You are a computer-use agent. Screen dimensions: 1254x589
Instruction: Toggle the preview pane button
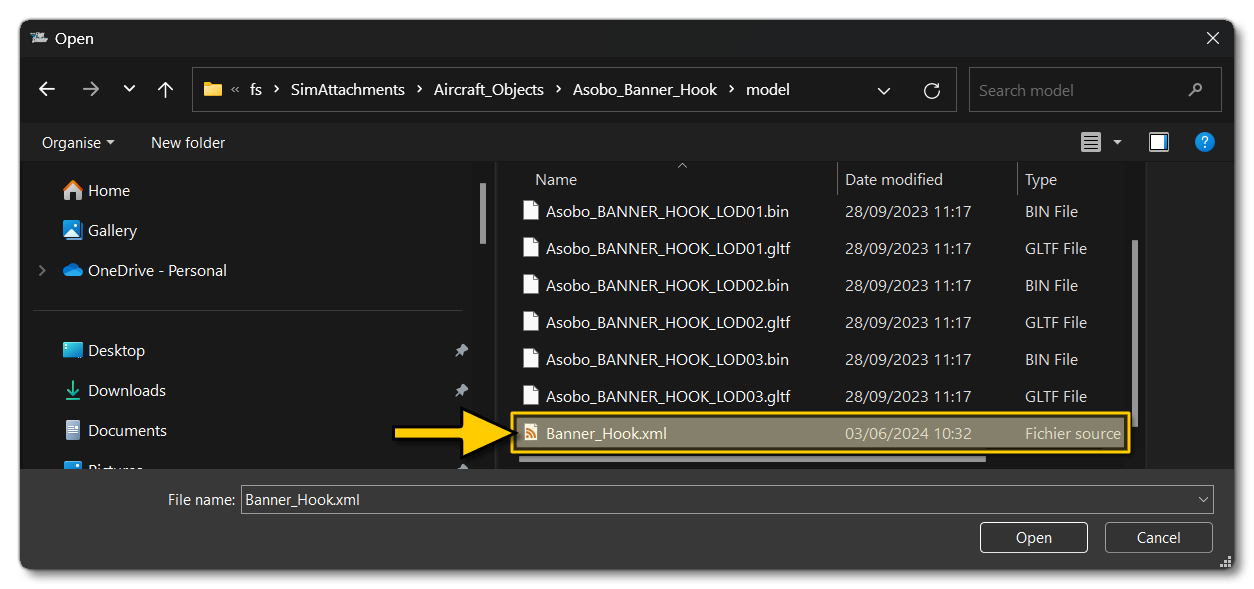click(1158, 141)
